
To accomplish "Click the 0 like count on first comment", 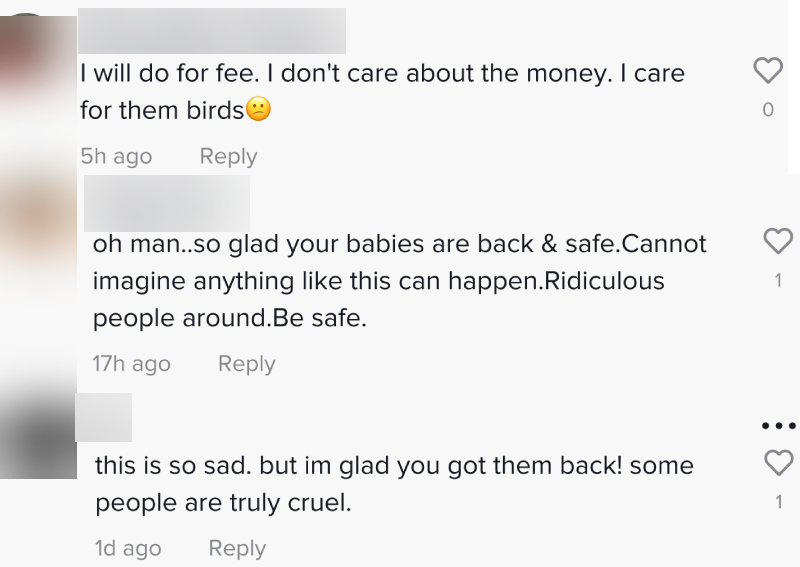I will tap(768, 110).
